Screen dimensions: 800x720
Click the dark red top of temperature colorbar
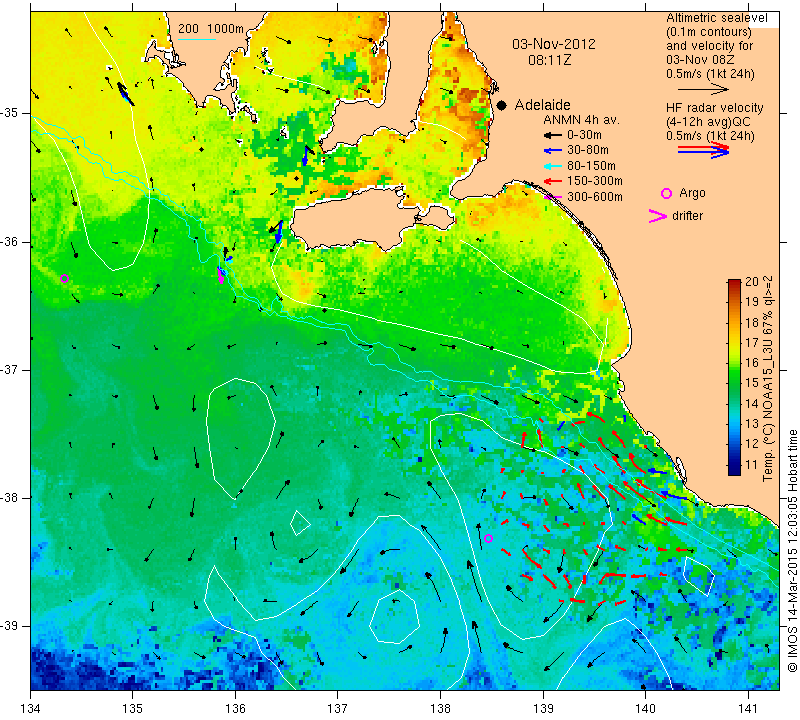tap(734, 284)
